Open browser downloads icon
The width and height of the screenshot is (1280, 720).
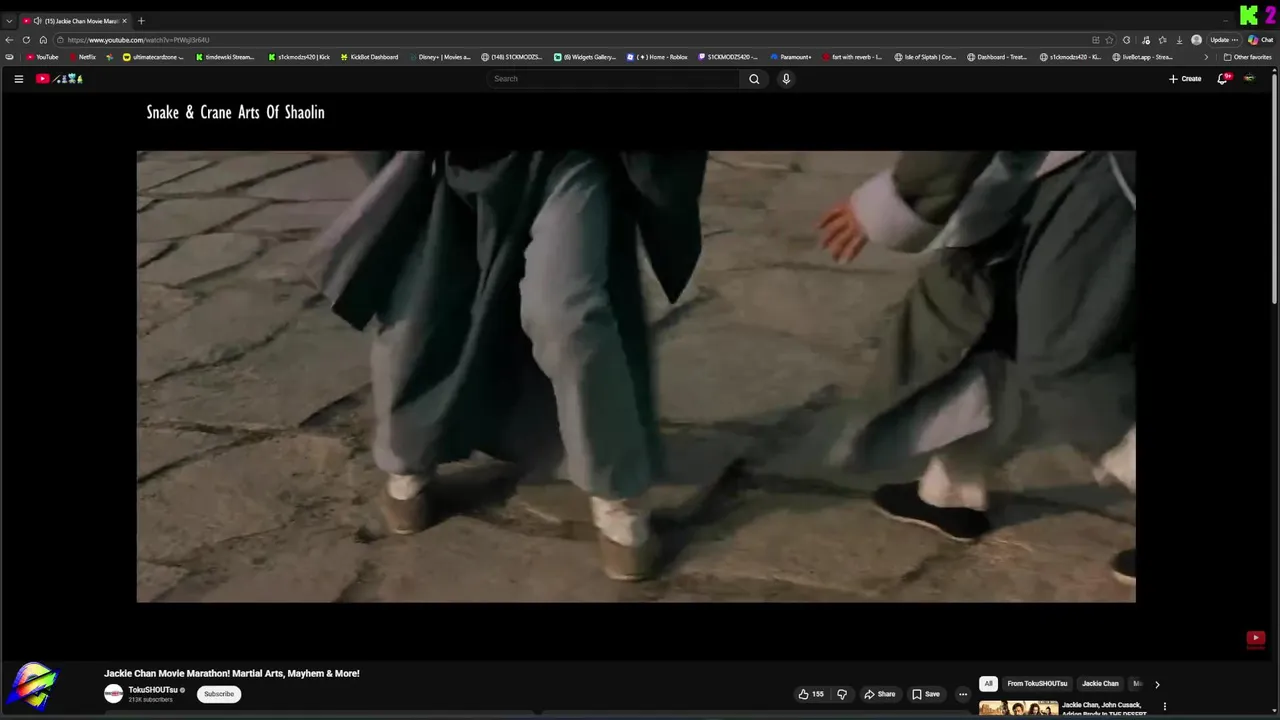tap(1179, 40)
